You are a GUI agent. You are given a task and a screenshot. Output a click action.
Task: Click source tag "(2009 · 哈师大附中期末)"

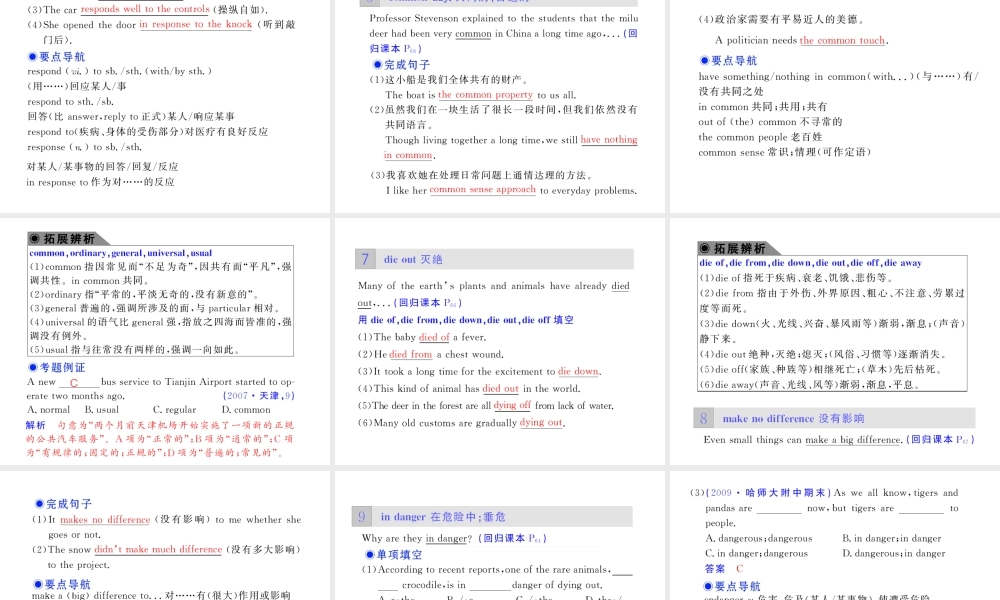pyautogui.click(x=768, y=493)
